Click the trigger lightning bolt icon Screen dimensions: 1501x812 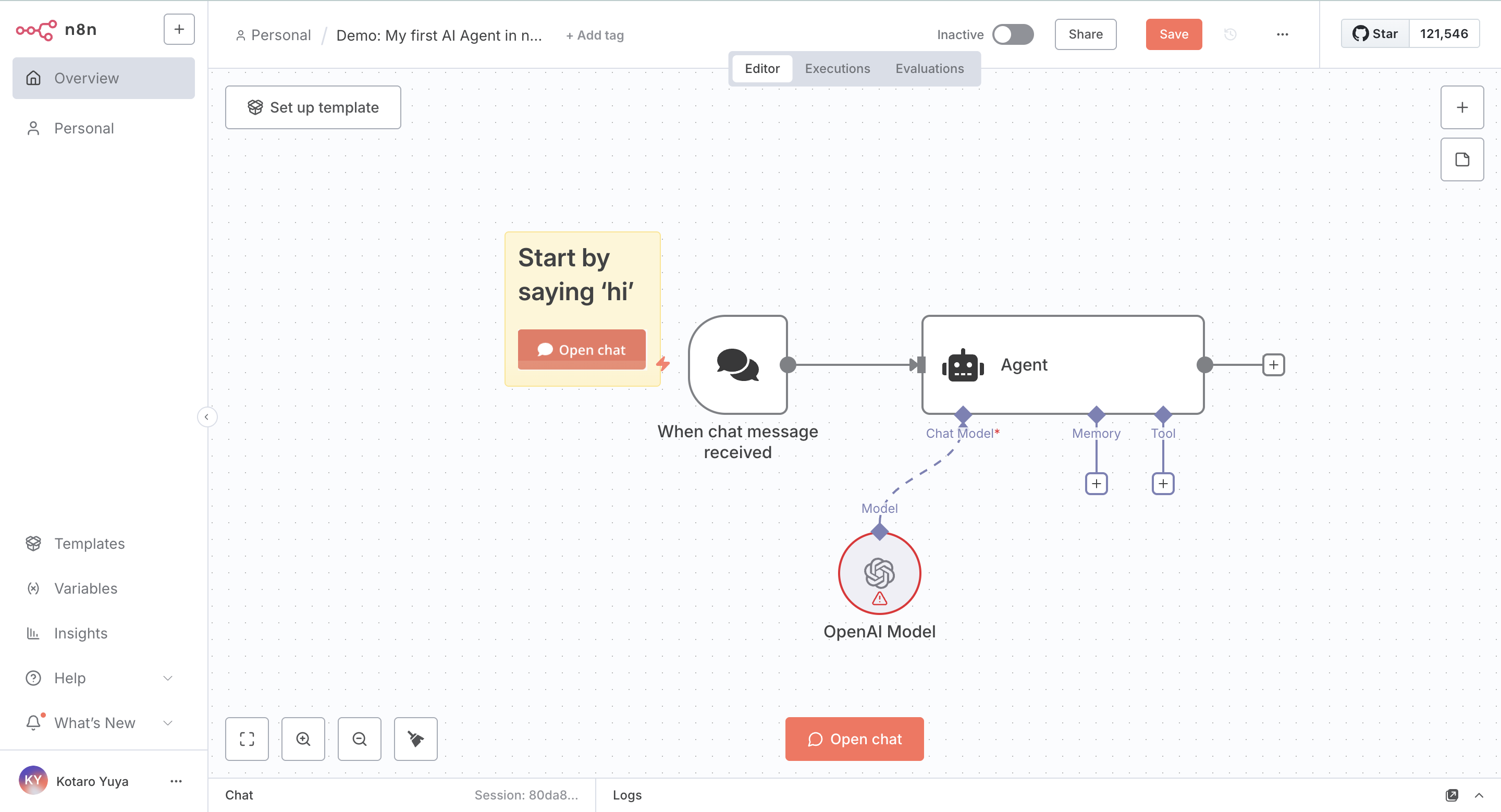663,363
